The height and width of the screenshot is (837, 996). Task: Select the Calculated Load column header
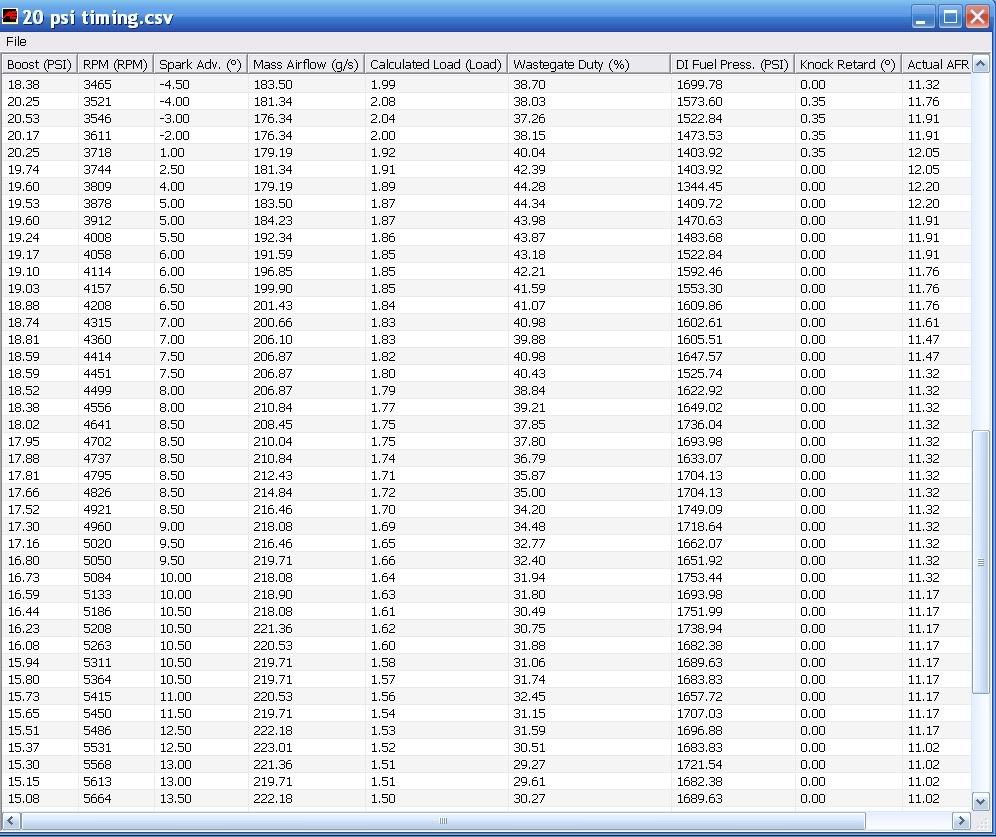click(x=435, y=64)
